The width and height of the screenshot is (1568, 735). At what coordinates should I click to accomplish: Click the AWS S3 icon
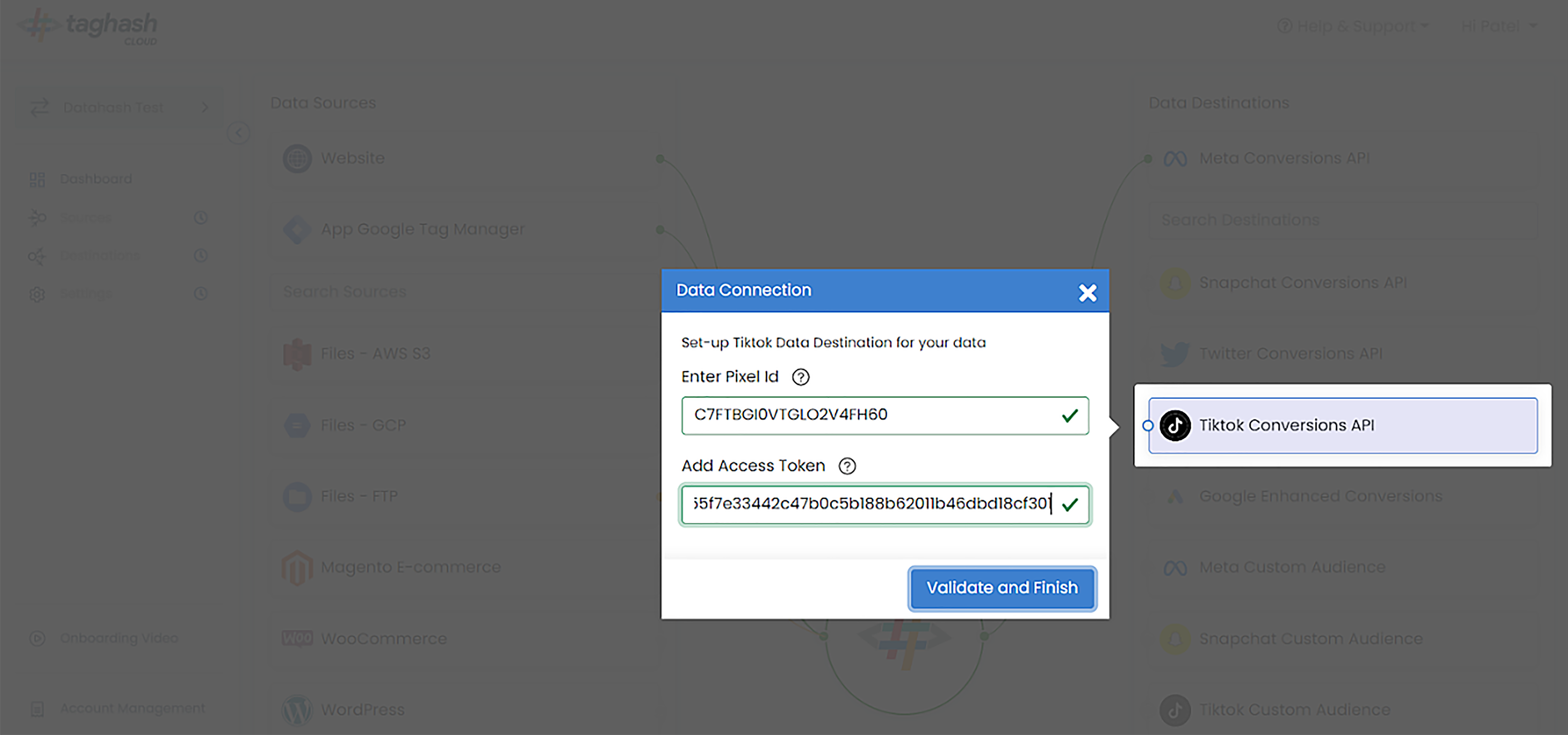297,354
